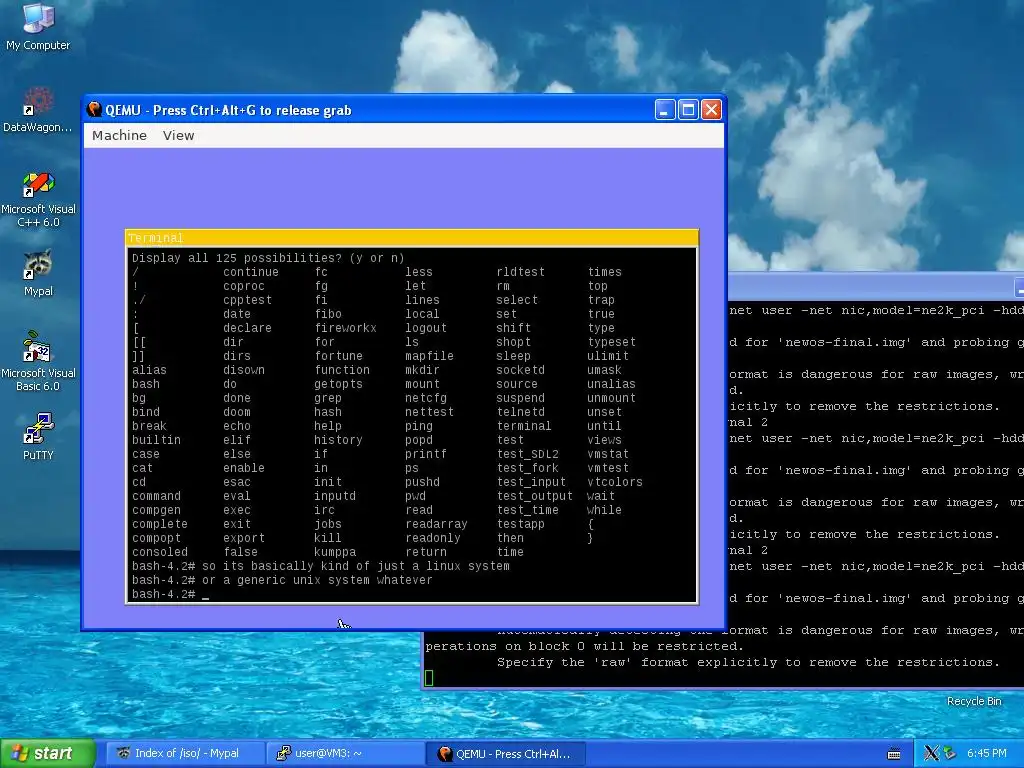Switch to QEMU taskbar button
This screenshot has height=768, width=1024.
(505, 754)
